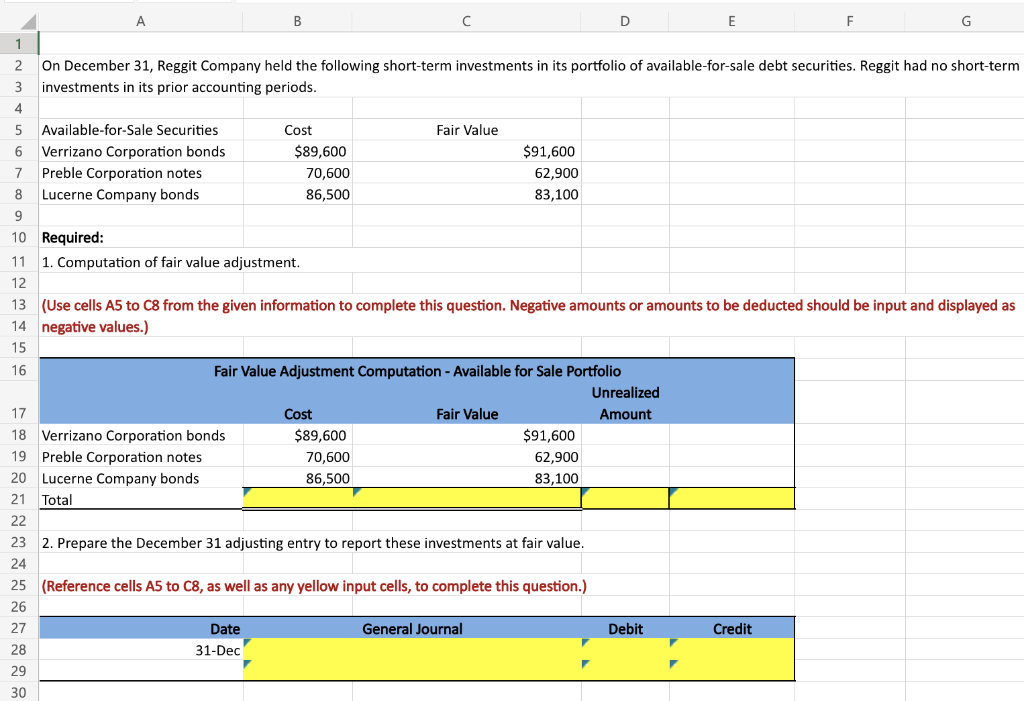Select the yellow Debit input cell in row 28
1024x701 pixels.
[625, 650]
